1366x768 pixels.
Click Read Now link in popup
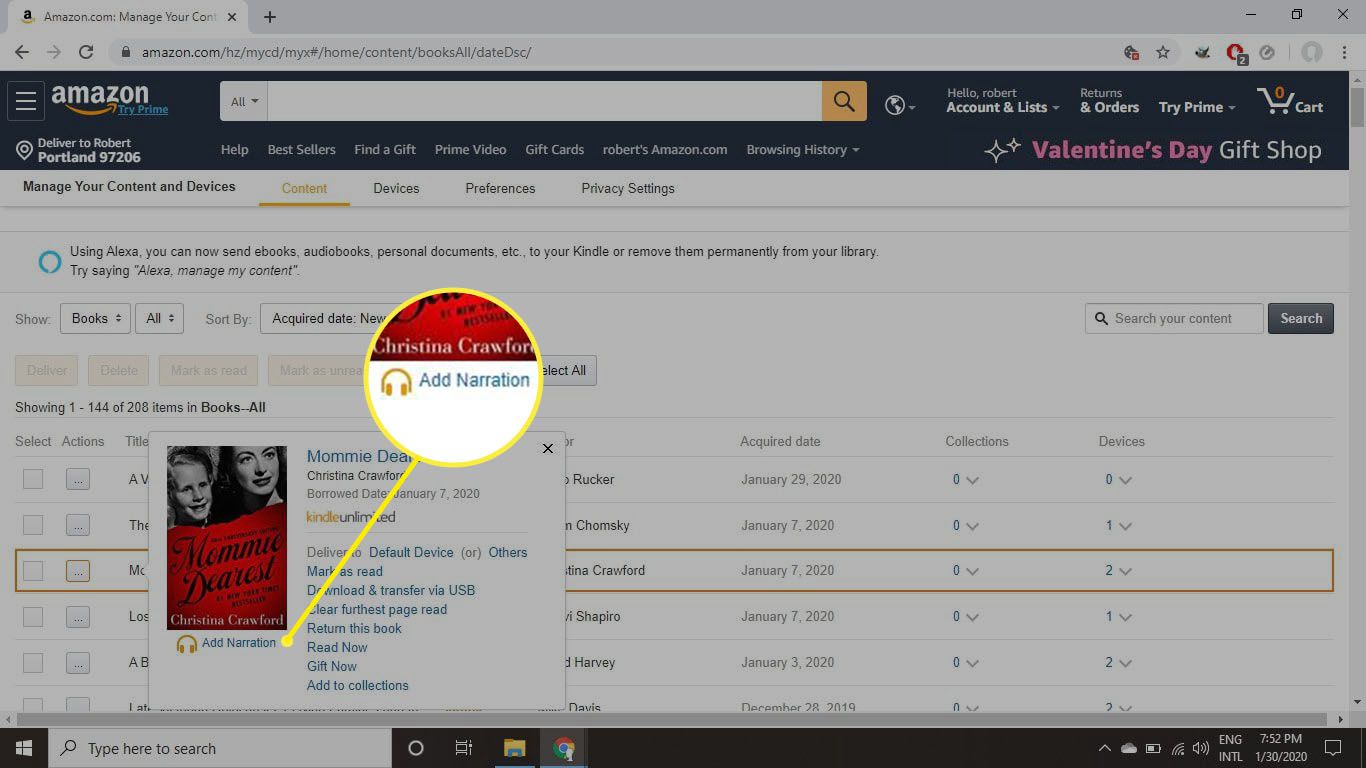[337, 647]
